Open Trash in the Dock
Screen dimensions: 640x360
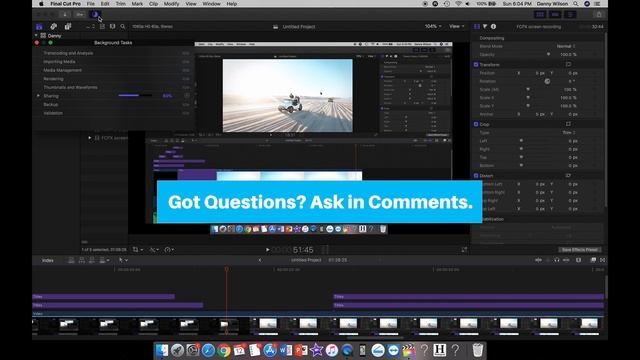click(478, 350)
